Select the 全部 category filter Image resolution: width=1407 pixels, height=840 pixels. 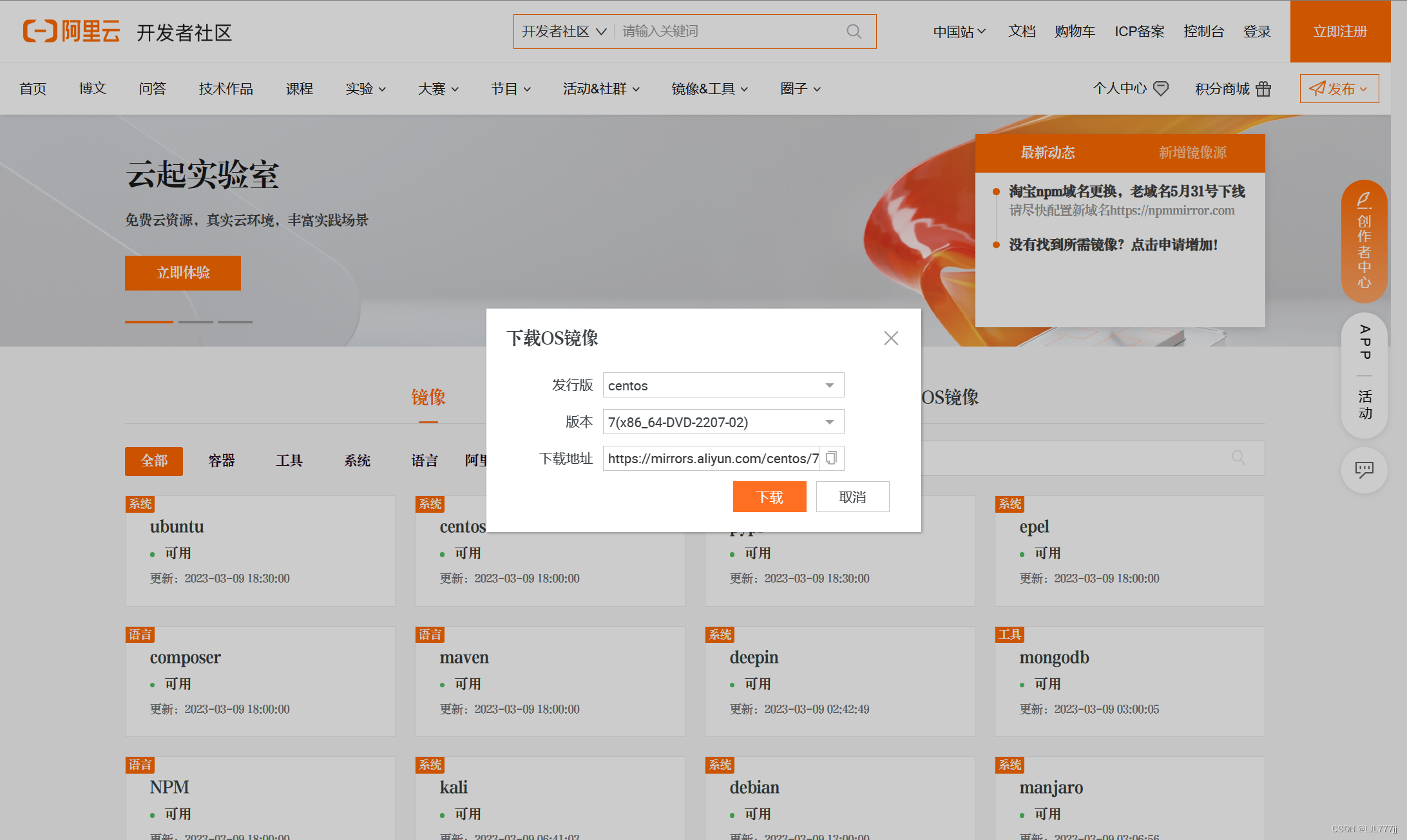coord(154,461)
